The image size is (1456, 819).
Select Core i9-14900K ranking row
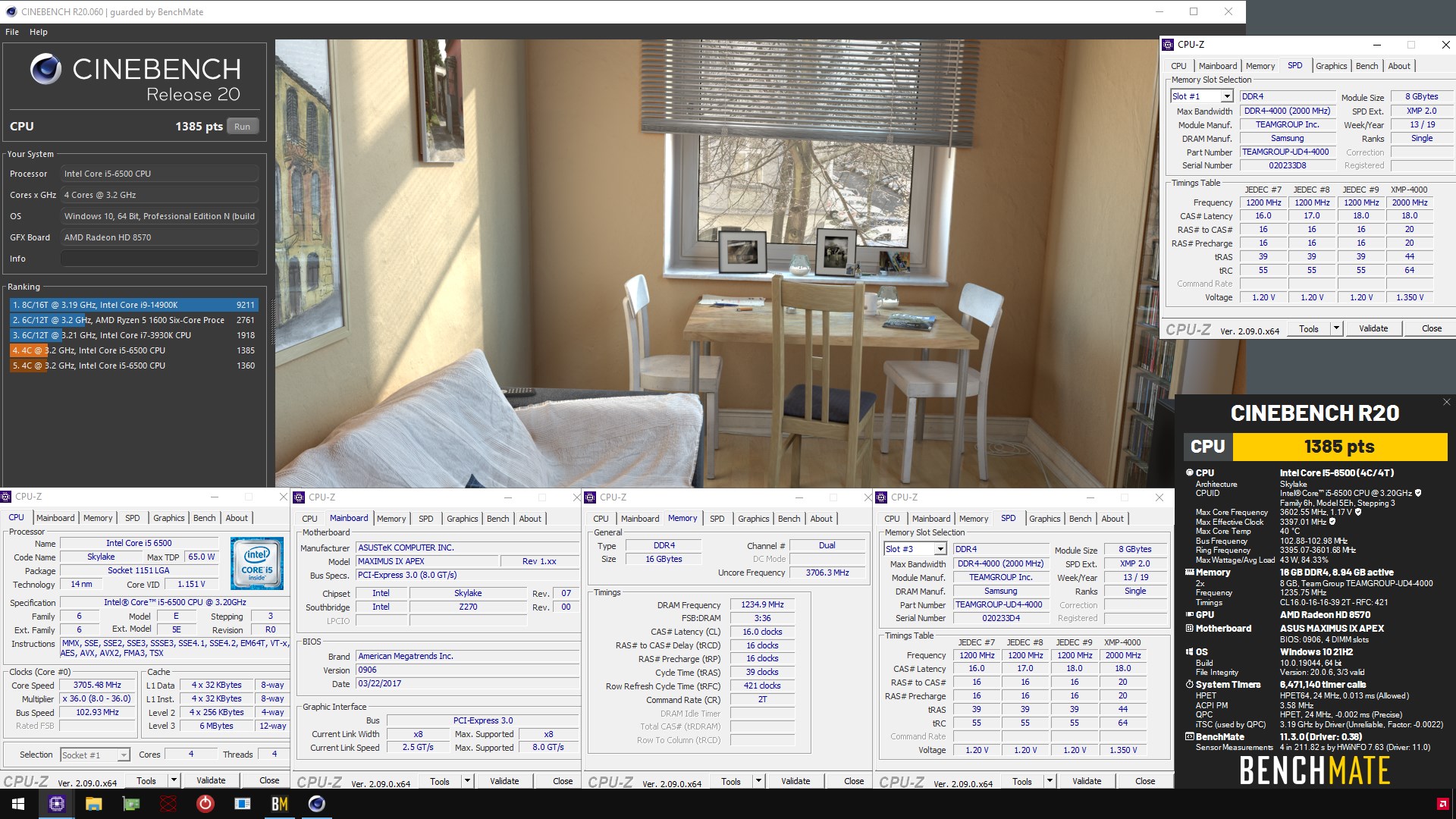(133, 305)
